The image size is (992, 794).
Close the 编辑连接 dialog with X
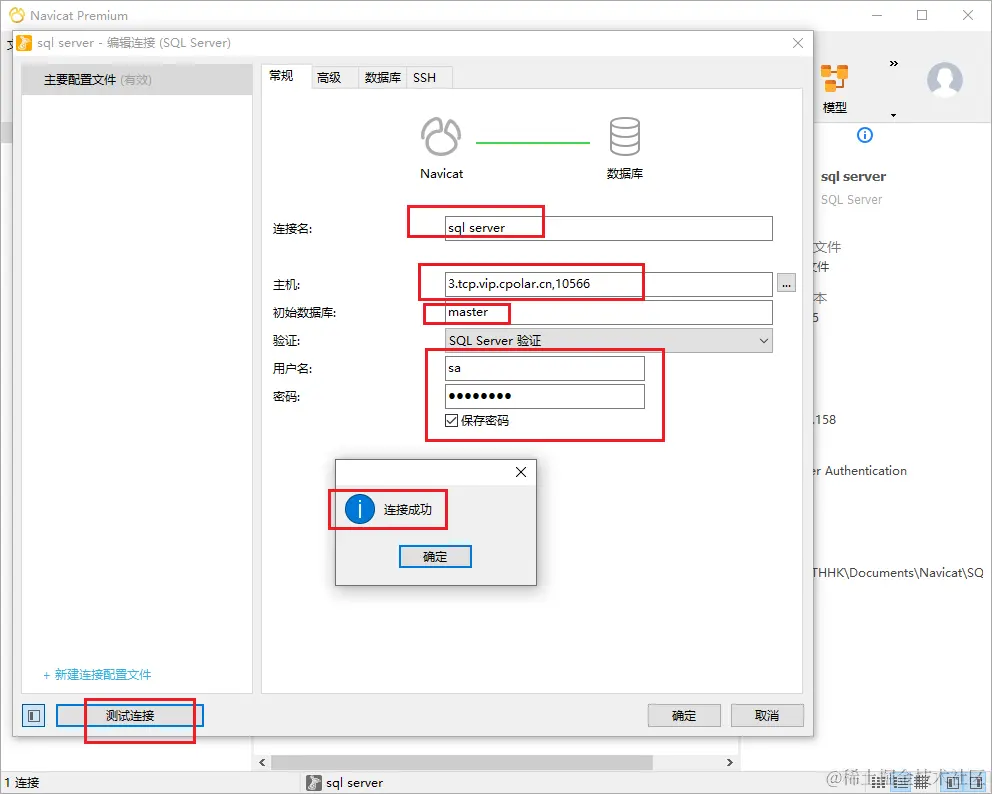tap(798, 43)
